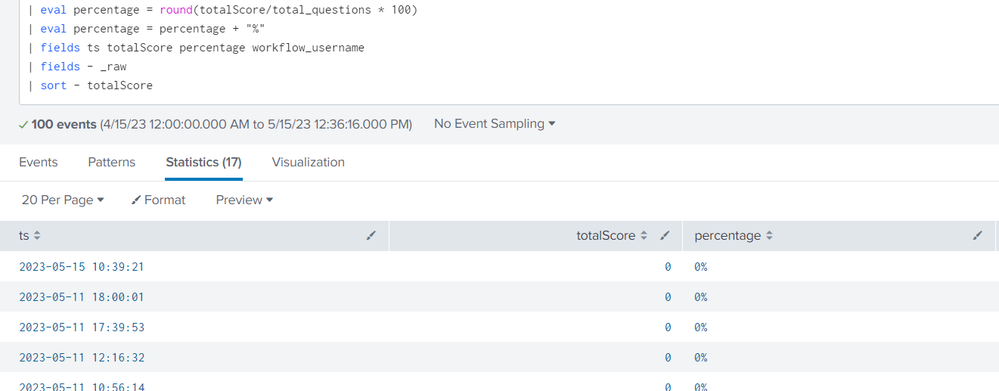Viewport: 999px width, 391px height.
Task: Click totalScore value in 17:39:53 row
Action: (x=668, y=327)
